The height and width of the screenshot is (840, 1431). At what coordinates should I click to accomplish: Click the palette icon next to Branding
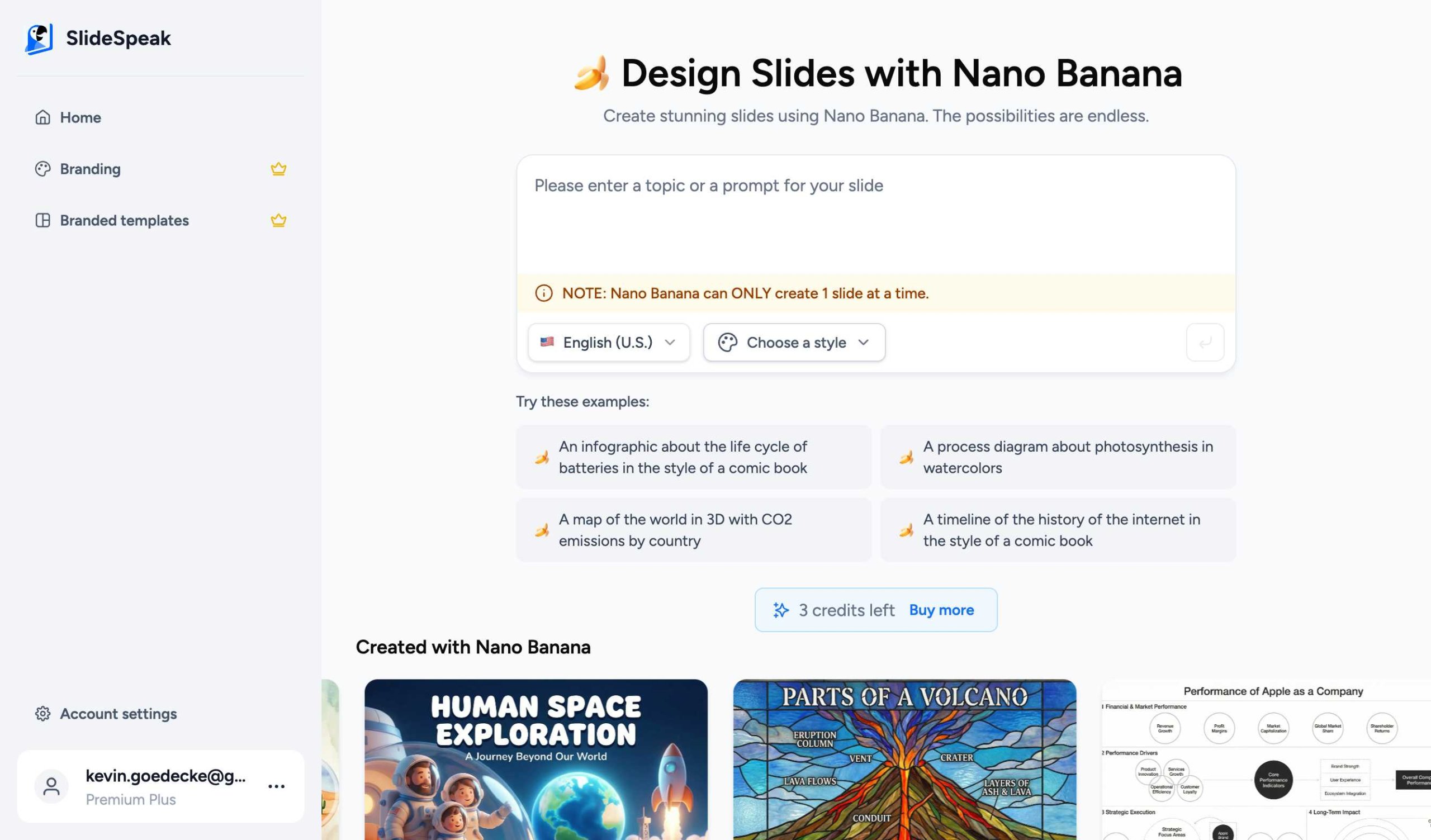point(42,169)
